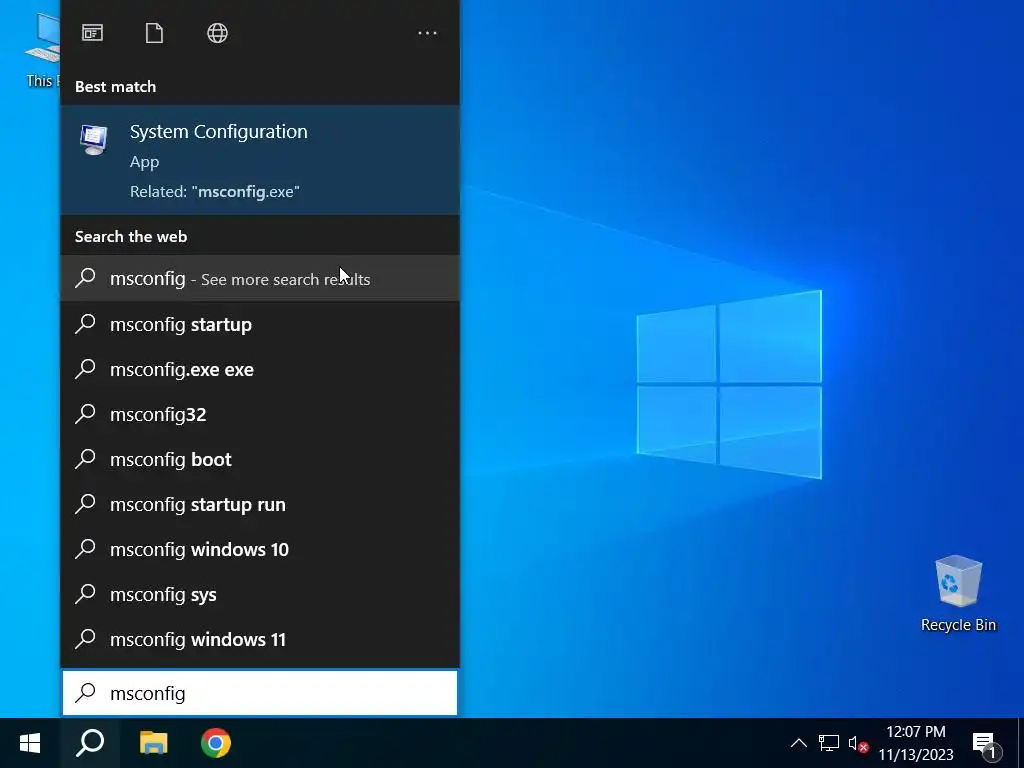
Task: Open the Apps filter icon in search
Action: click(92, 33)
